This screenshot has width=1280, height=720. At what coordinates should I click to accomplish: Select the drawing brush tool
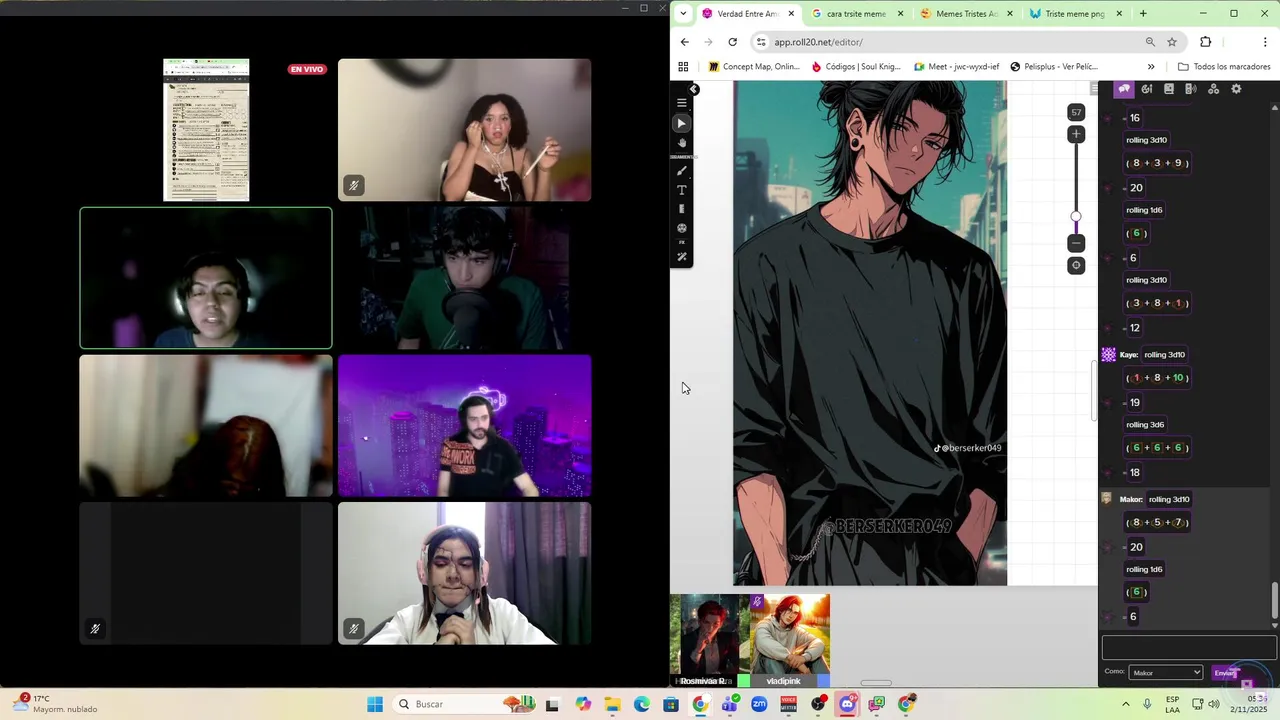(x=682, y=171)
